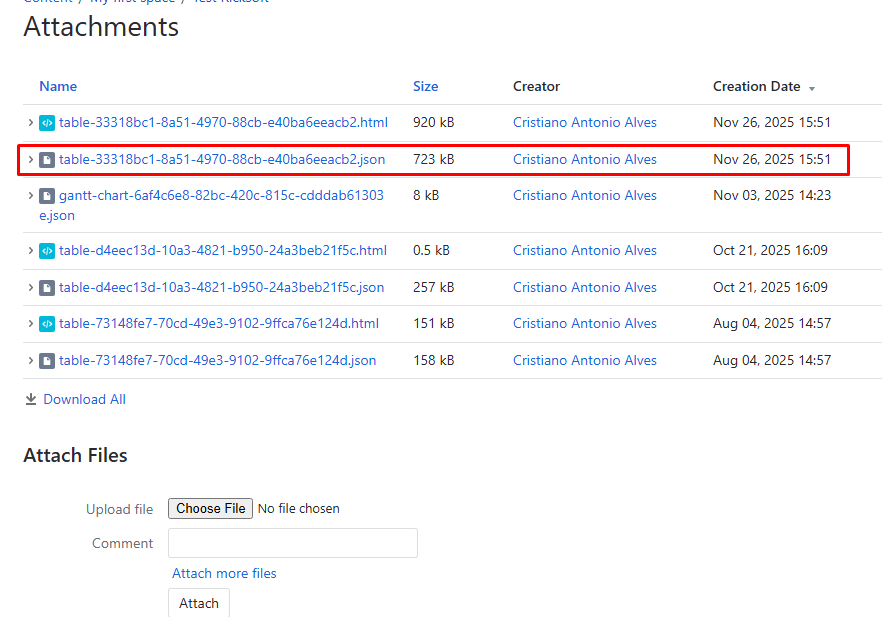Click the Attach button
This screenshot has height=617, width=882.
click(199, 603)
